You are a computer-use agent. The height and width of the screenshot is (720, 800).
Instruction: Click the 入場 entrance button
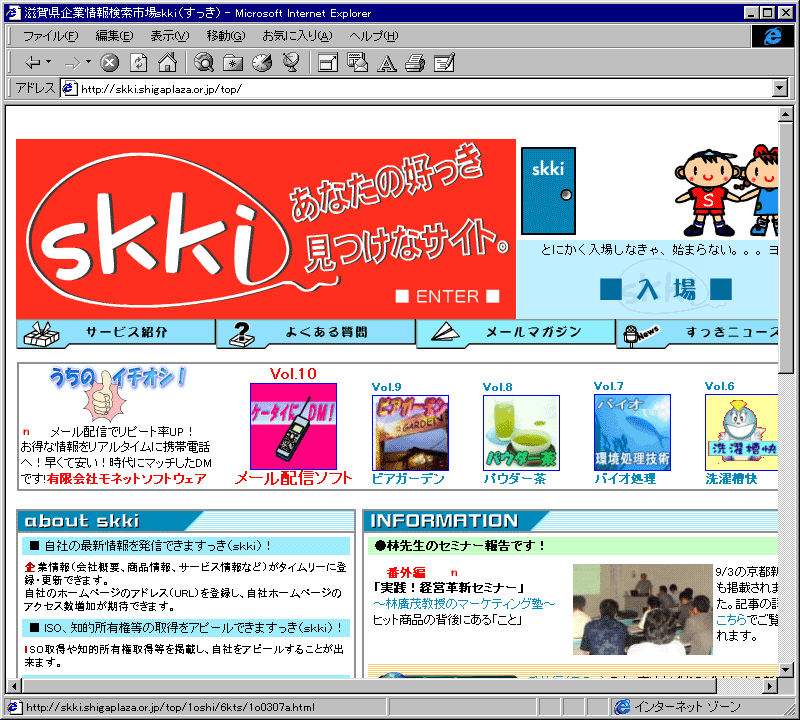pyautogui.click(x=666, y=289)
